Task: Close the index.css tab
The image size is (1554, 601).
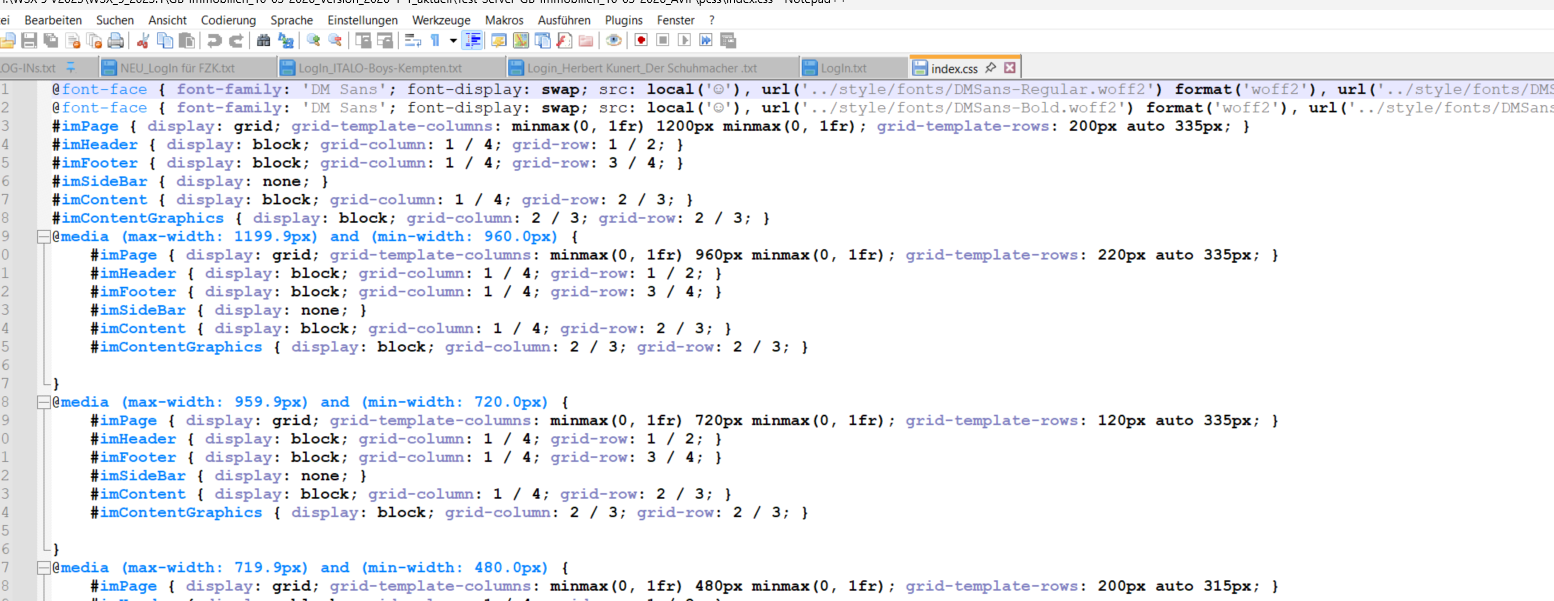Action: [x=1009, y=69]
